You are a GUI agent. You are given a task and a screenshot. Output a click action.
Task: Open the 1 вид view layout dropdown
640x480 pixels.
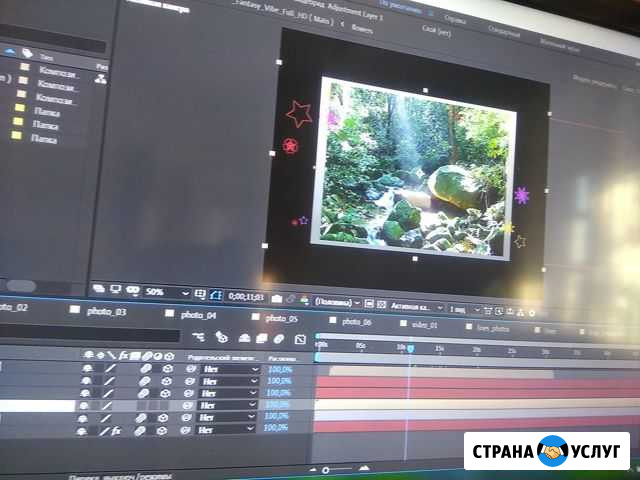(x=464, y=309)
